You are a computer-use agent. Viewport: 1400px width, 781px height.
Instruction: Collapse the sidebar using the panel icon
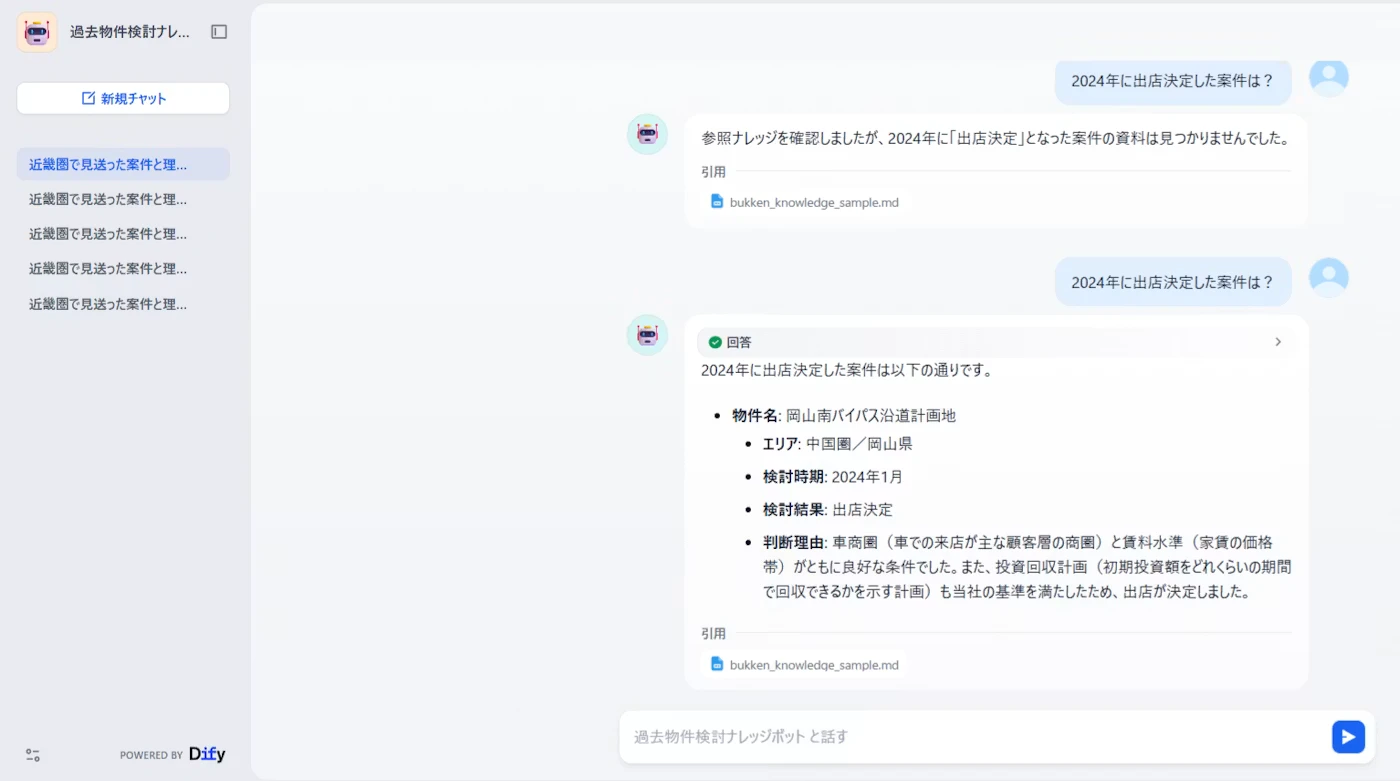click(219, 32)
